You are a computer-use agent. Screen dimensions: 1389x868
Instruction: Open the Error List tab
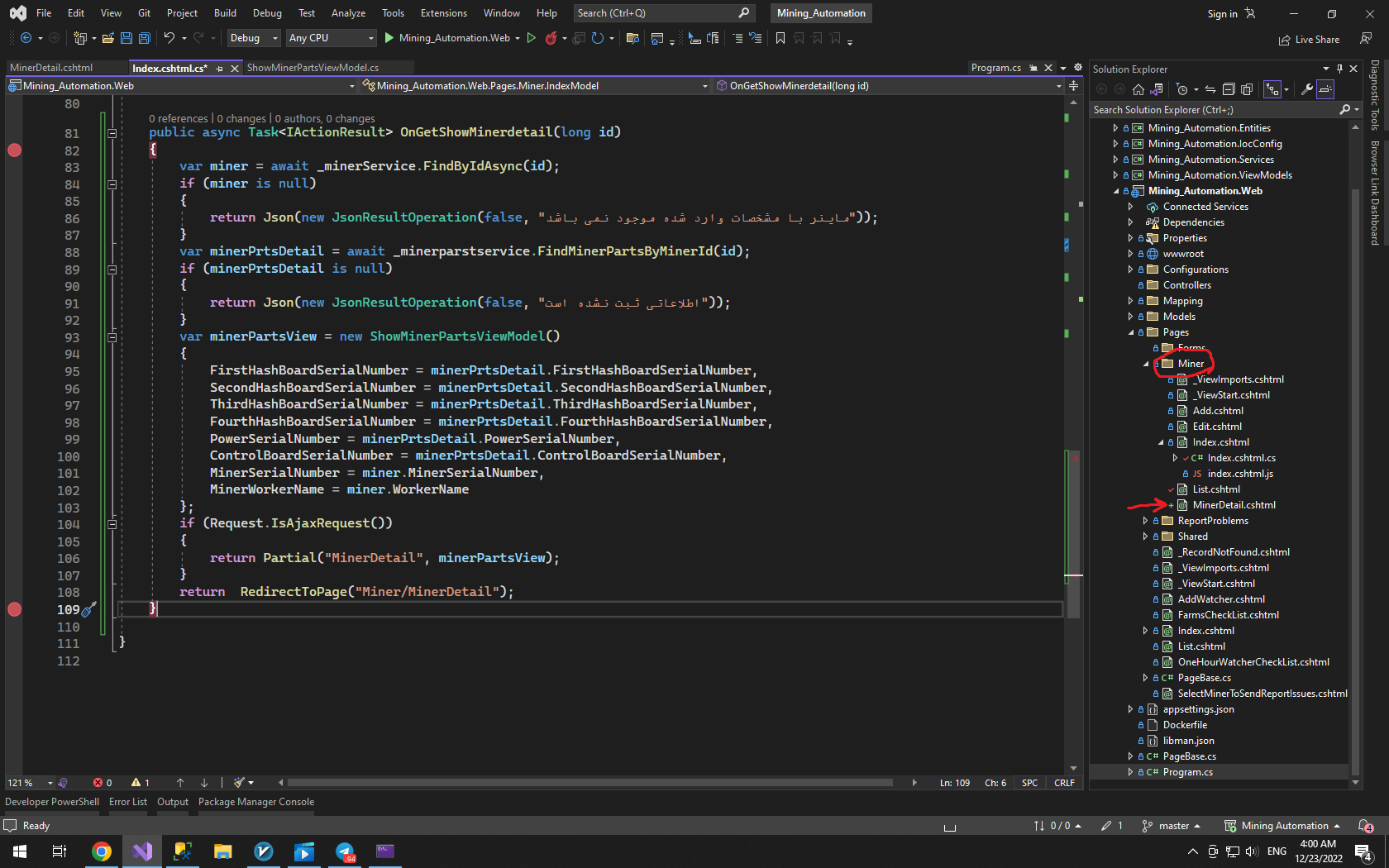(x=128, y=802)
